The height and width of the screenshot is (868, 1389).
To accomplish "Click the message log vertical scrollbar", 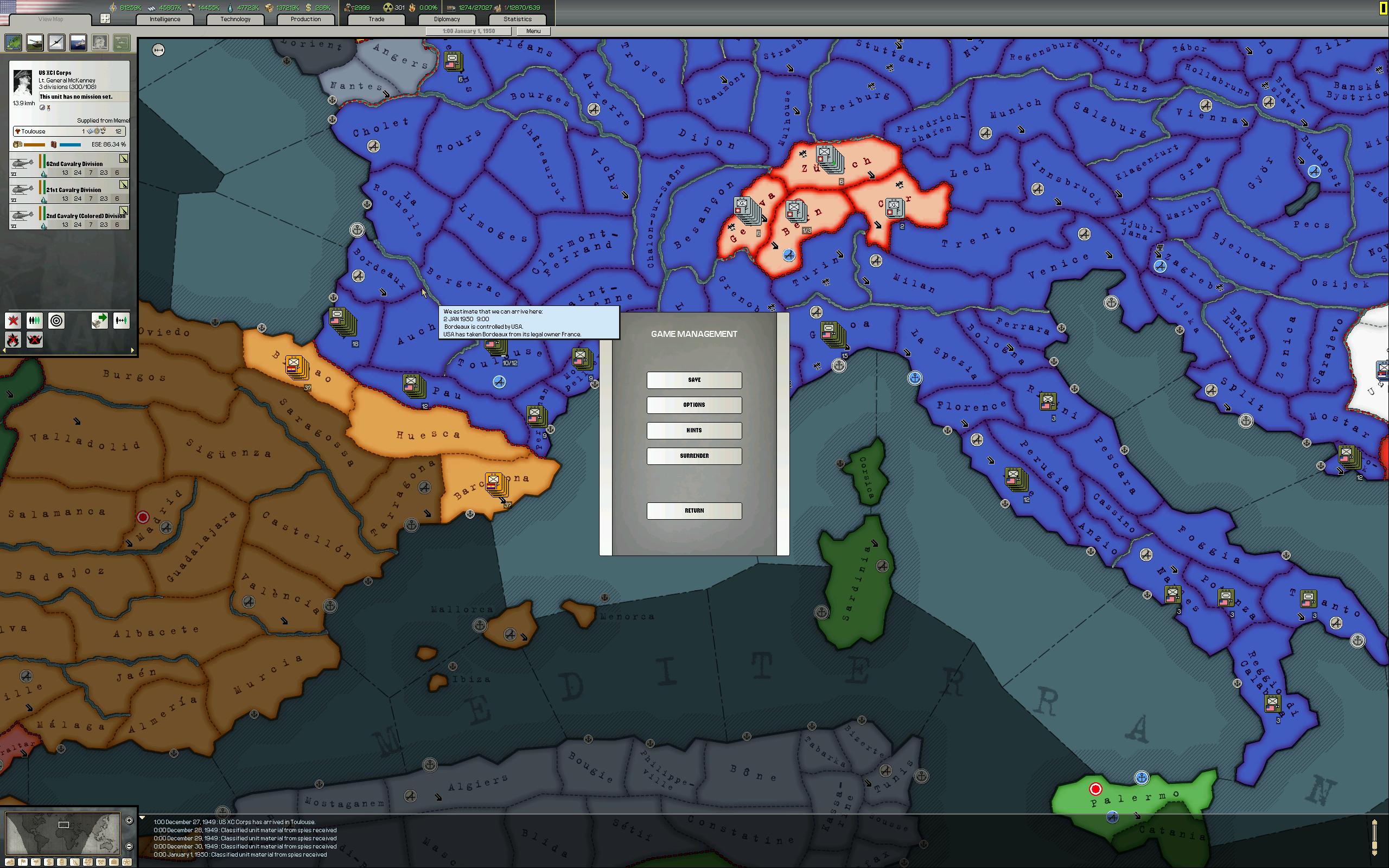I will [1374, 838].
